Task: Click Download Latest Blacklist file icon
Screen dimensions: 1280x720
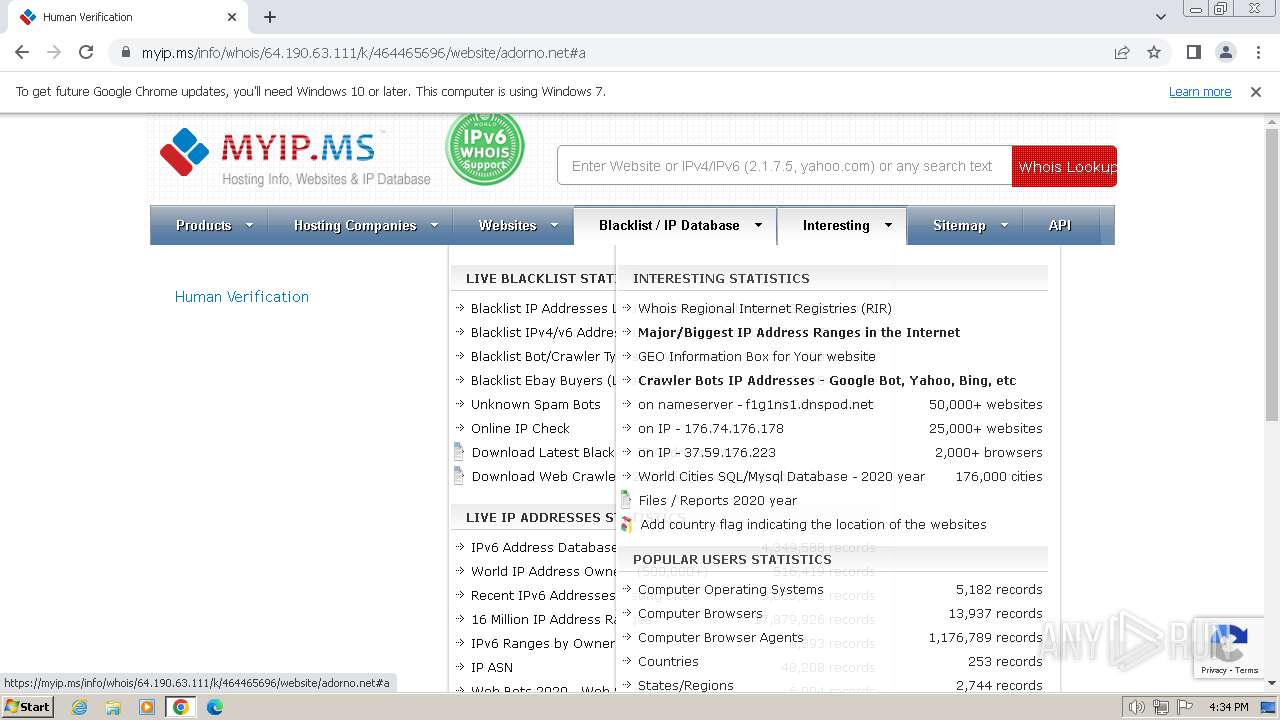Action: pyautogui.click(x=459, y=452)
